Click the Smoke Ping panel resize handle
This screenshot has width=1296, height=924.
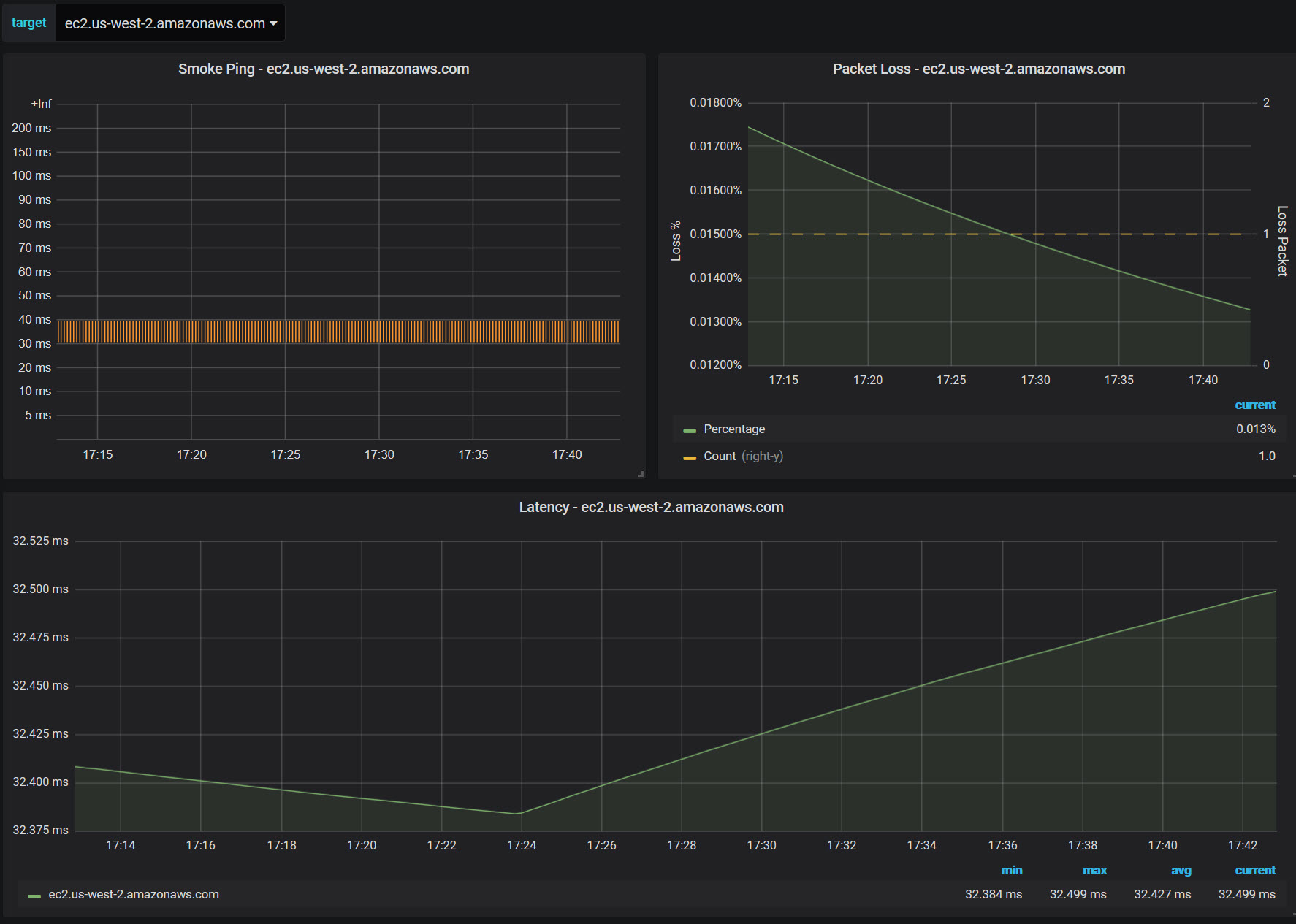pyautogui.click(x=641, y=474)
